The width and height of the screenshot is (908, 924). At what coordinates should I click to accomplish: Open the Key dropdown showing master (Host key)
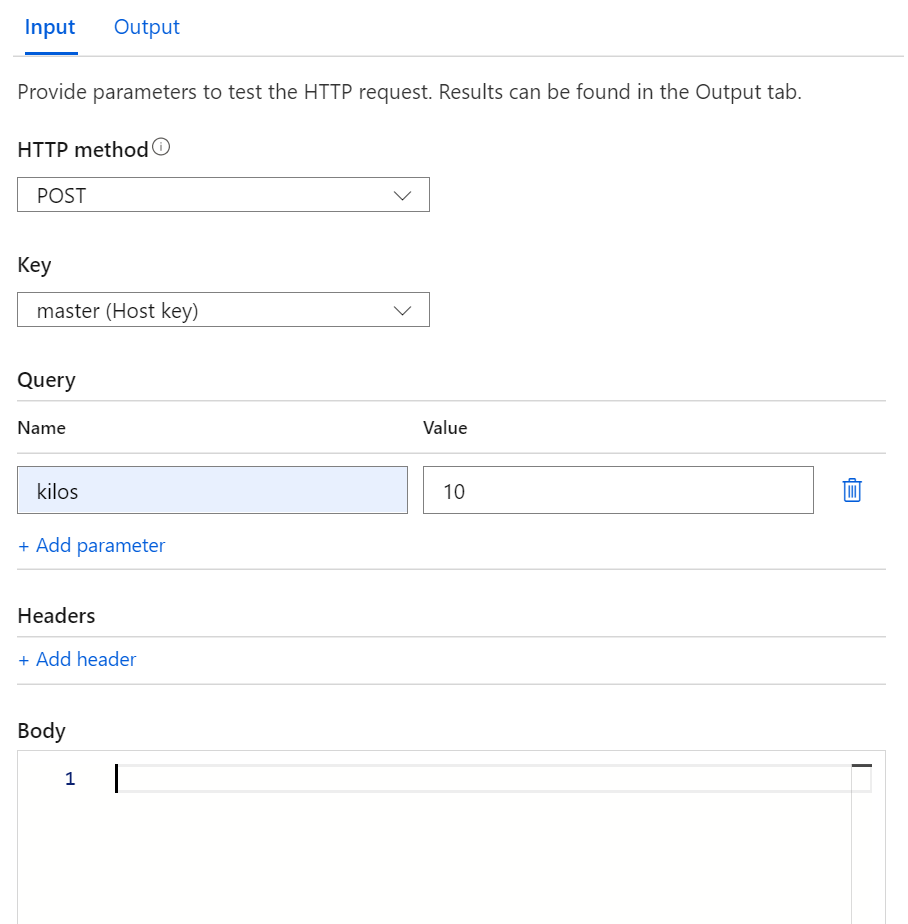tap(223, 310)
